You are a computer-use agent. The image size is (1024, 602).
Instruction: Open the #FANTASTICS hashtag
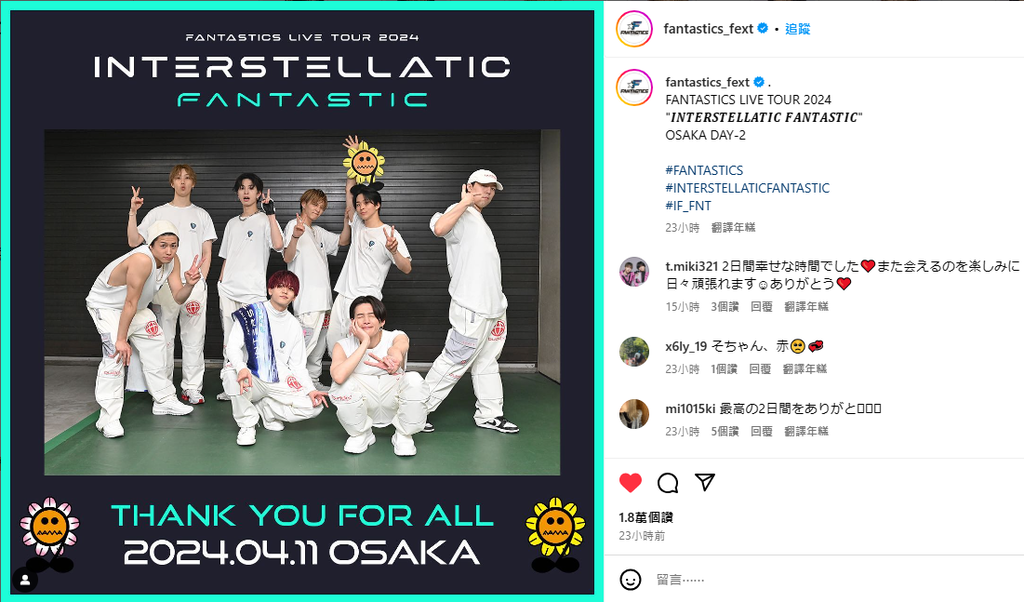pyautogui.click(x=704, y=170)
